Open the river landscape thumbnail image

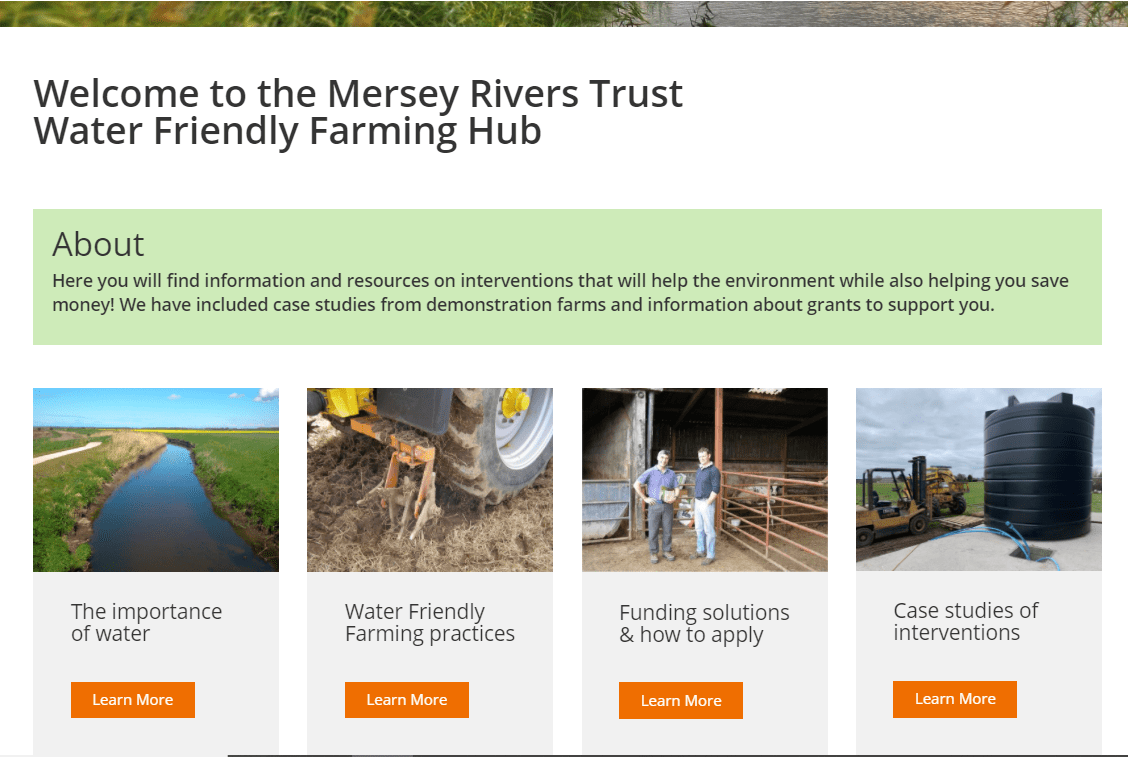[156, 480]
